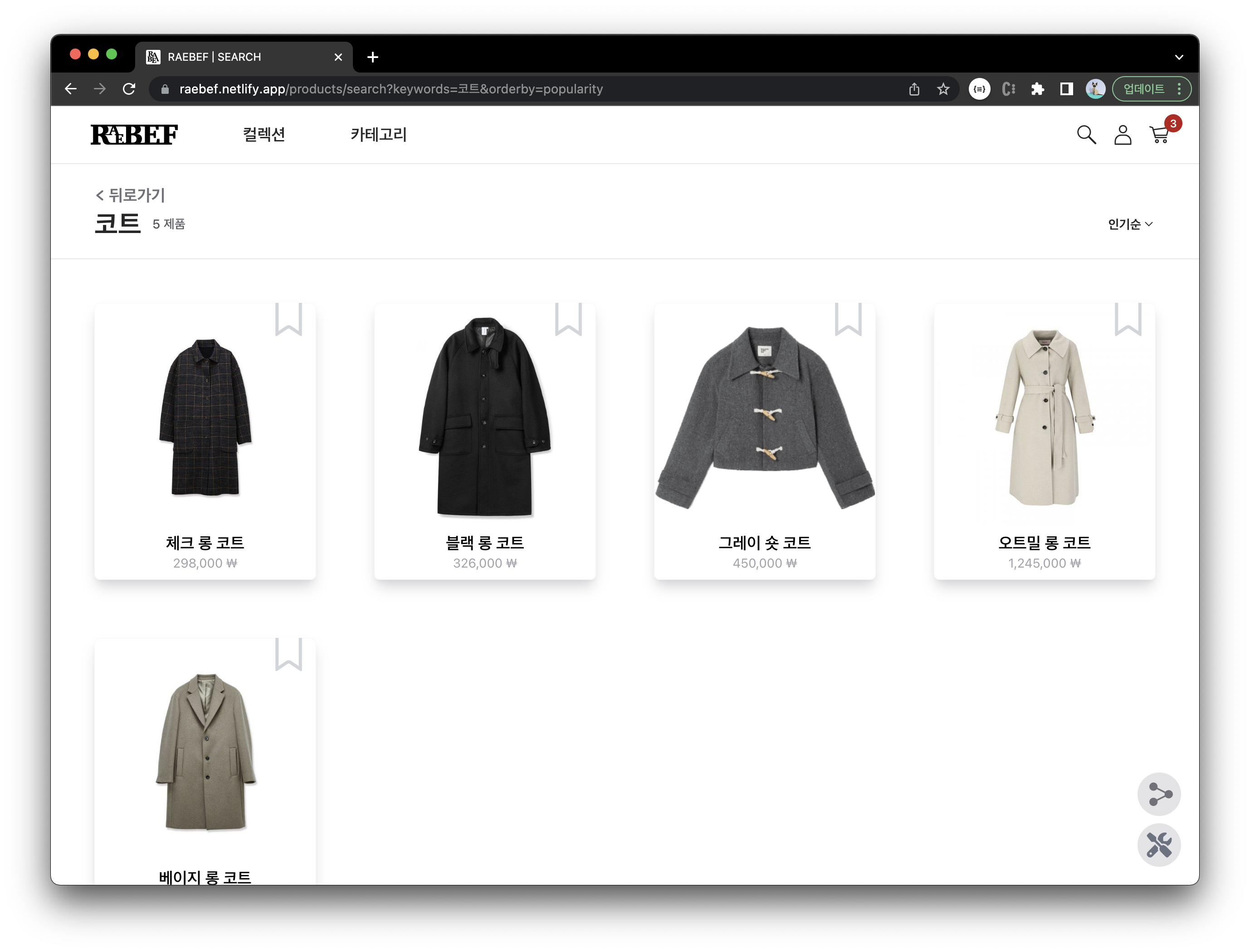
Task: Click the black long coat image
Action: click(485, 417)
